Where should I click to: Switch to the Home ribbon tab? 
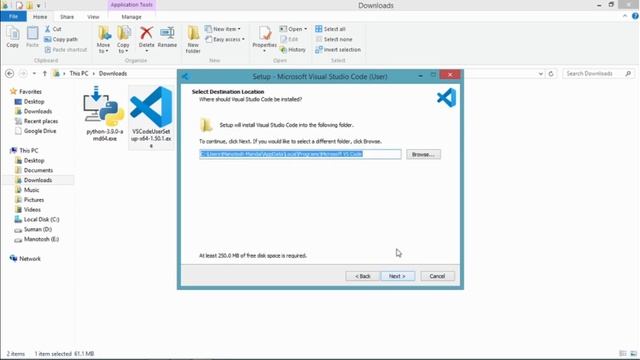click(x=40, y=17)
